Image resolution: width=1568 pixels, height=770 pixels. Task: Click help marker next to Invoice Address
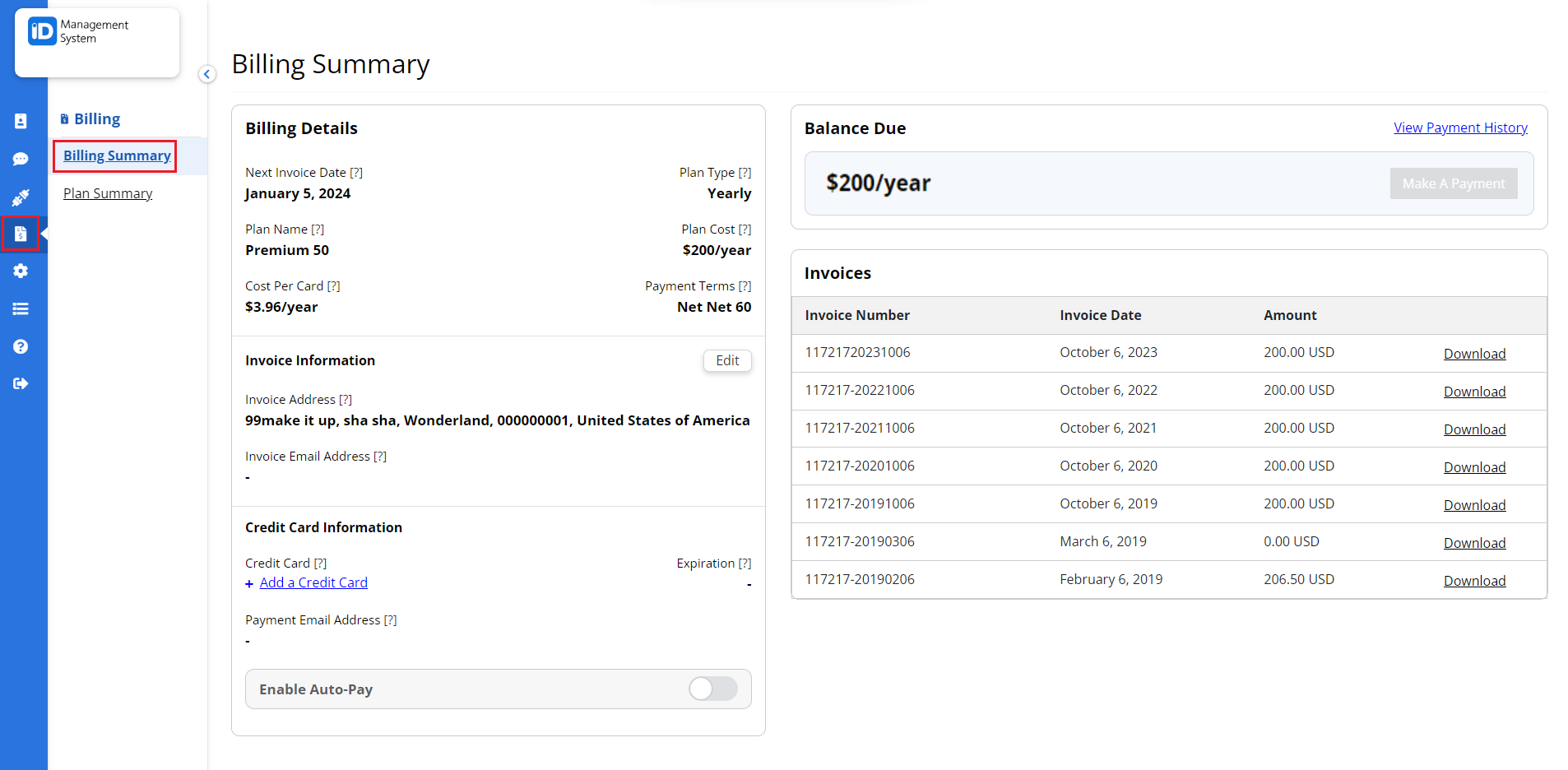click(346, 400)
